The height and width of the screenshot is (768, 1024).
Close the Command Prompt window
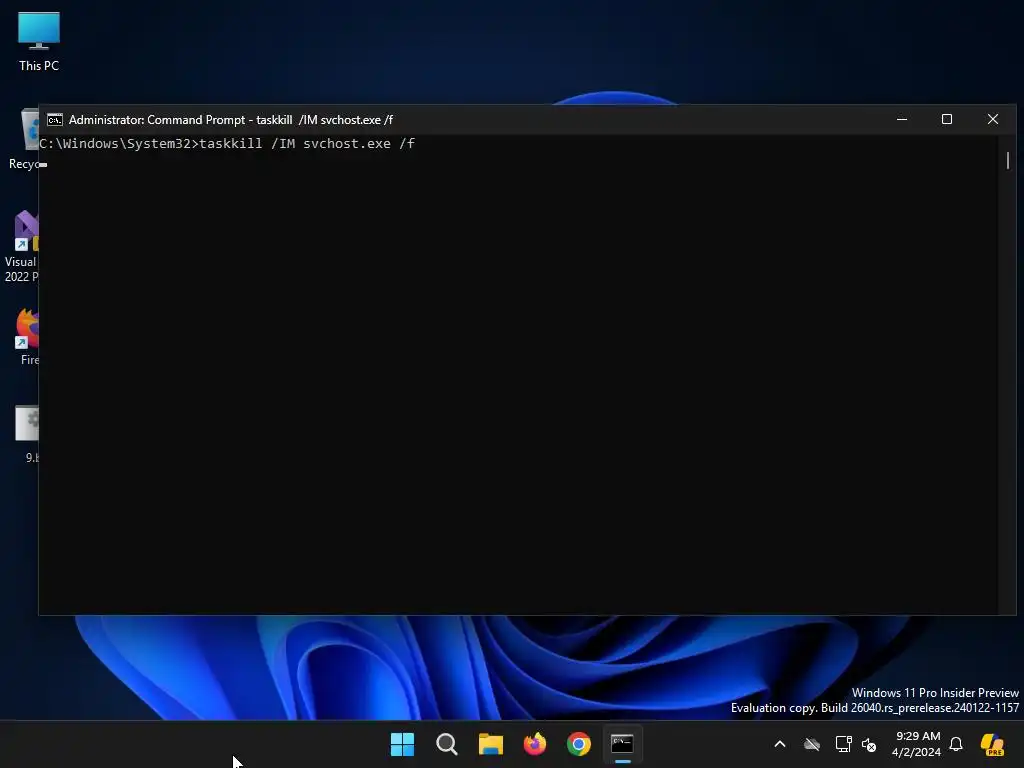(x=993, y=120)
